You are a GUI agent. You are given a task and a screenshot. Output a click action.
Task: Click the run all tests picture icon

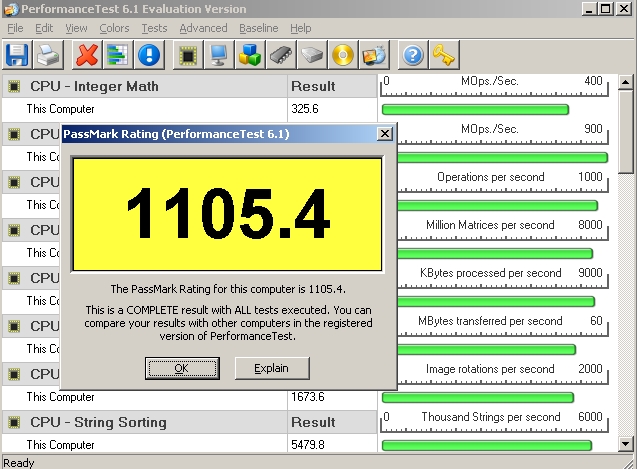pyautogui.click(x=374, y=55)
